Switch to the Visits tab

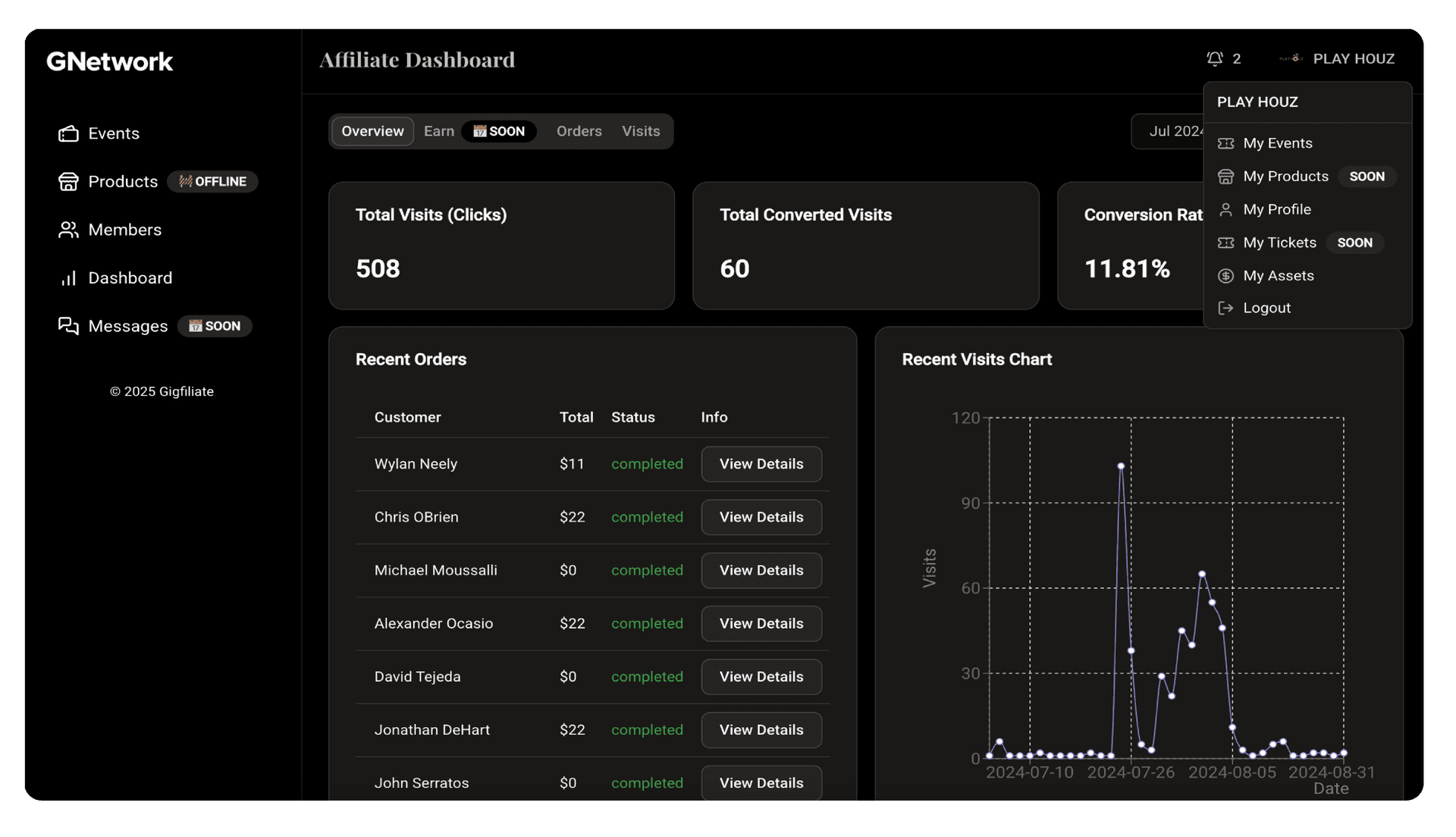[x=640, y=131]
